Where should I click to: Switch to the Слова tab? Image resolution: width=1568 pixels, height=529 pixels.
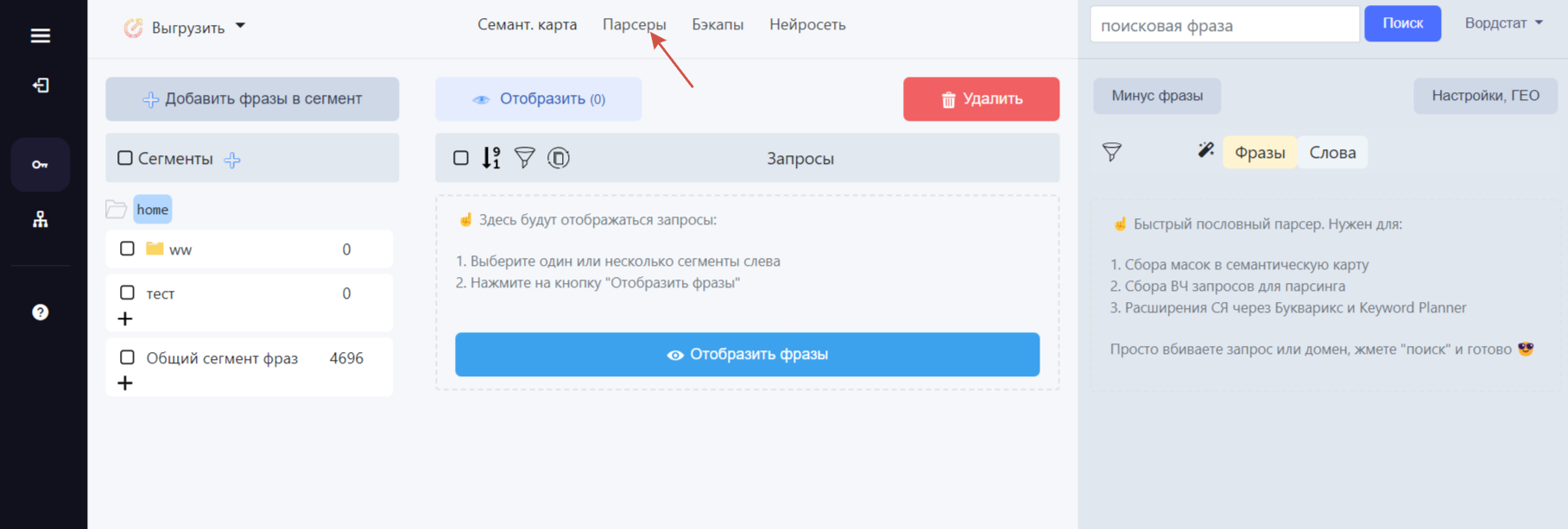tap(1332, 153)
